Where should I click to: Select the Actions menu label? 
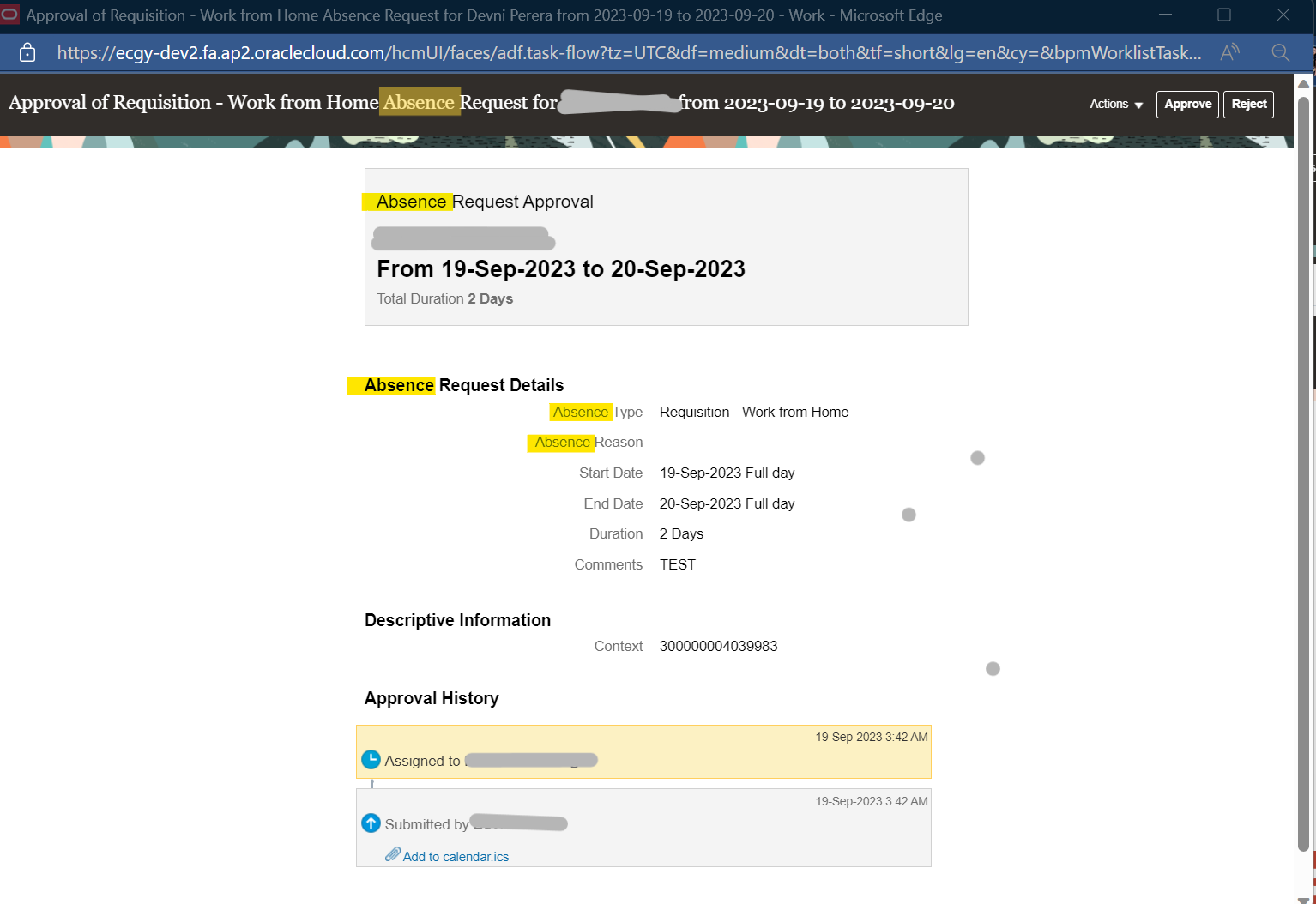click(1108, 104)
